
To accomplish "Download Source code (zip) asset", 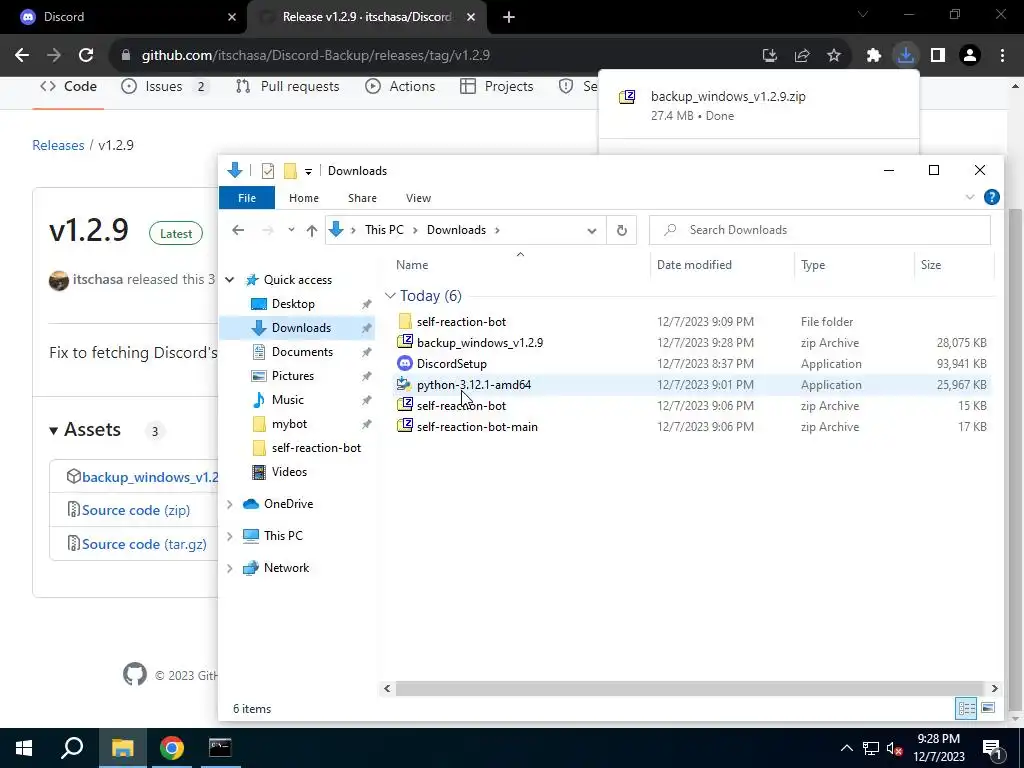I will (x=136, y=510).
